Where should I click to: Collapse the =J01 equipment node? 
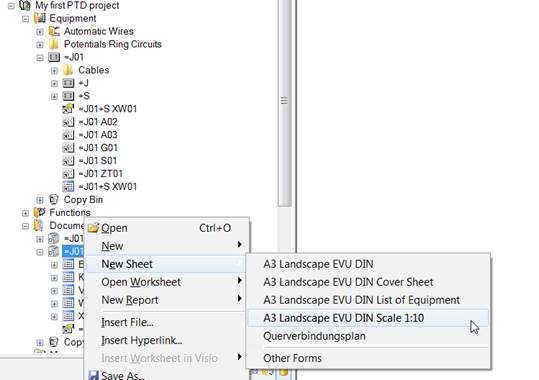click(x=40, y=57)
